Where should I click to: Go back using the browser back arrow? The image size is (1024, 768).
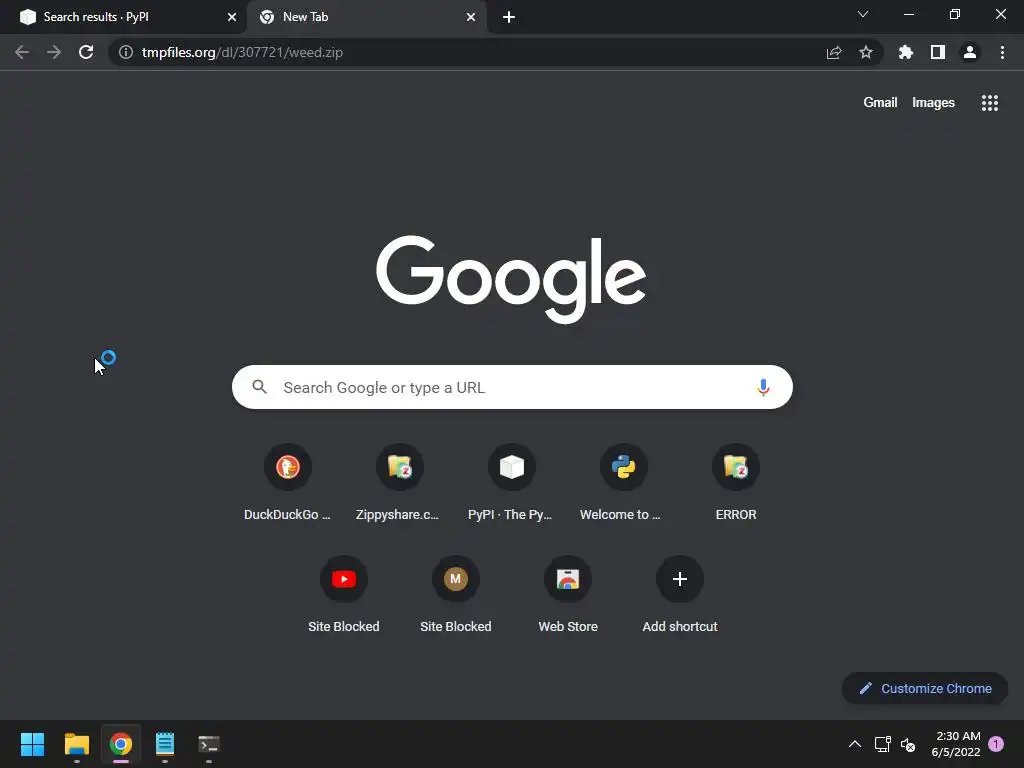pos(22,52)
